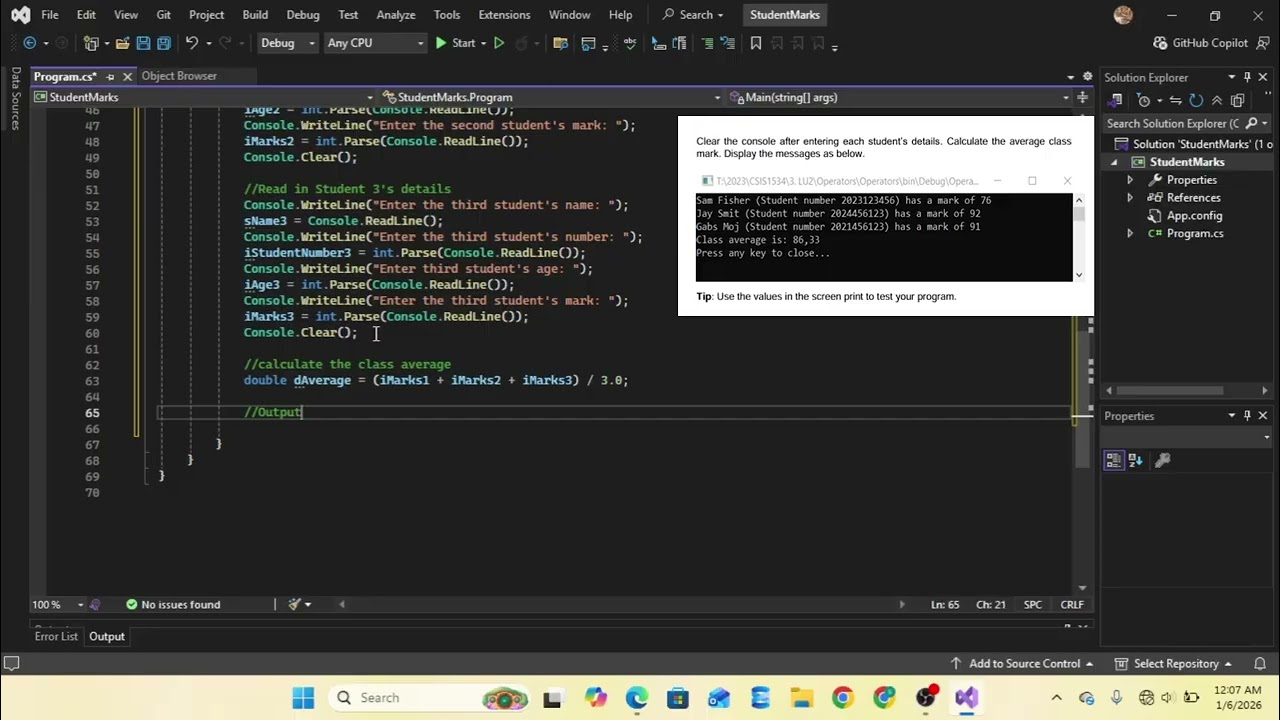Click the Property Pages wrench icon
The width and height of the screenshot is (1280, 720).
[x=1162, y=460]
